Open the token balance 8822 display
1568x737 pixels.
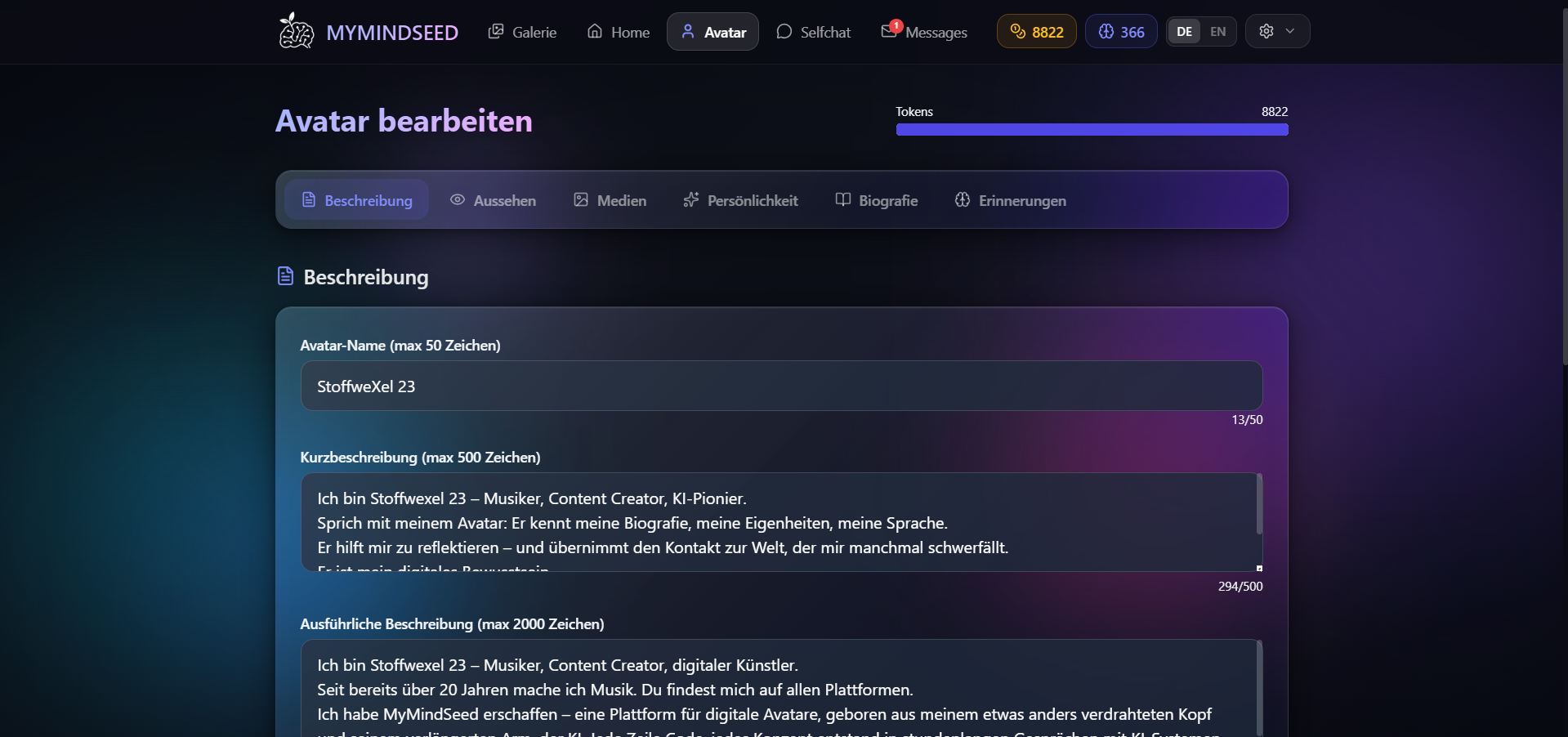click(1035, 32)
